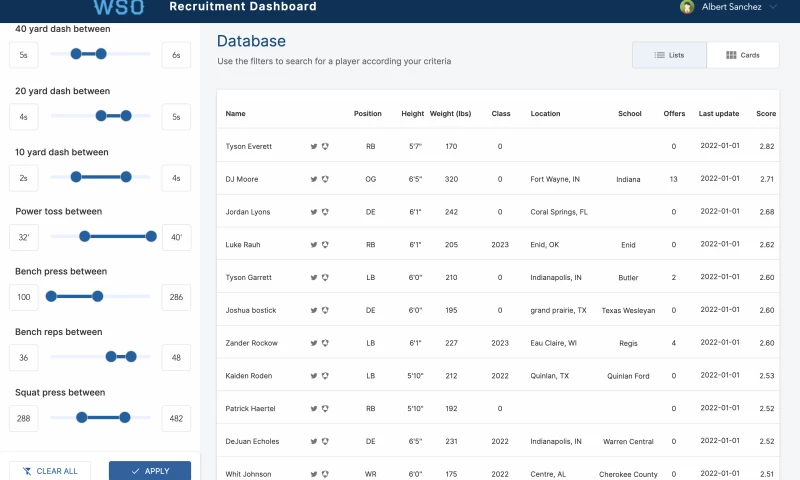Sort the table by Score column header
Screen dimensions: 800x480
point(766,114)
